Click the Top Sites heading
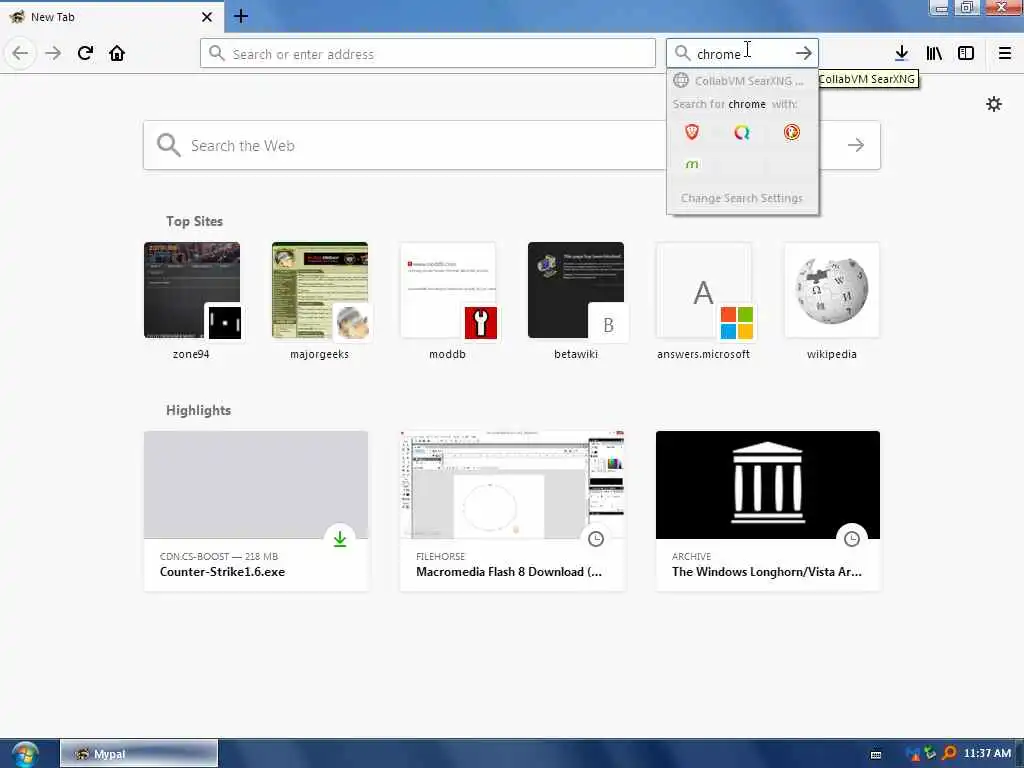The height and width of the screenshot is (768, 1024). [195, 221]
